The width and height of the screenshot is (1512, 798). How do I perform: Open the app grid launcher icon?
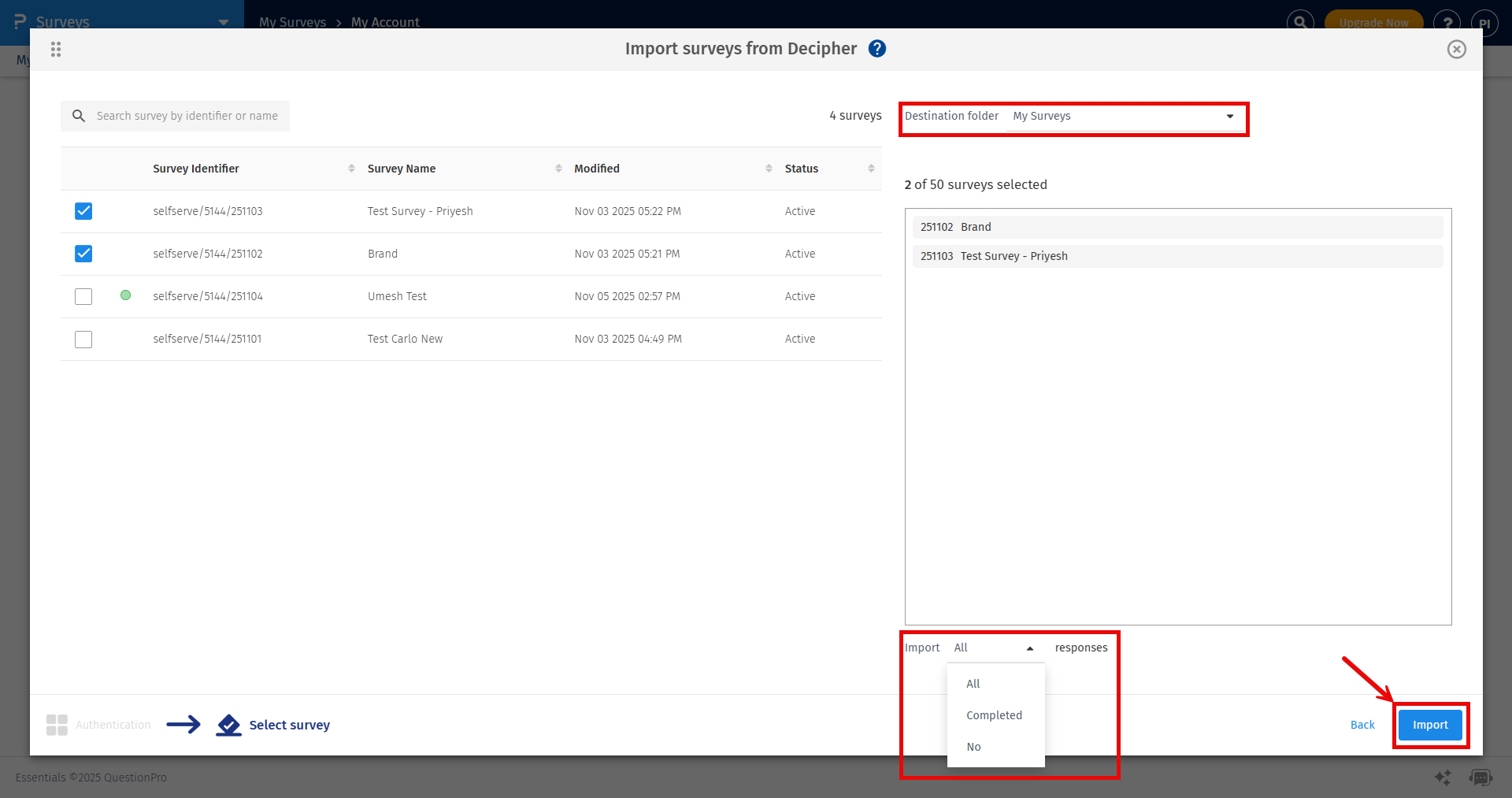(x=55, y=49)
